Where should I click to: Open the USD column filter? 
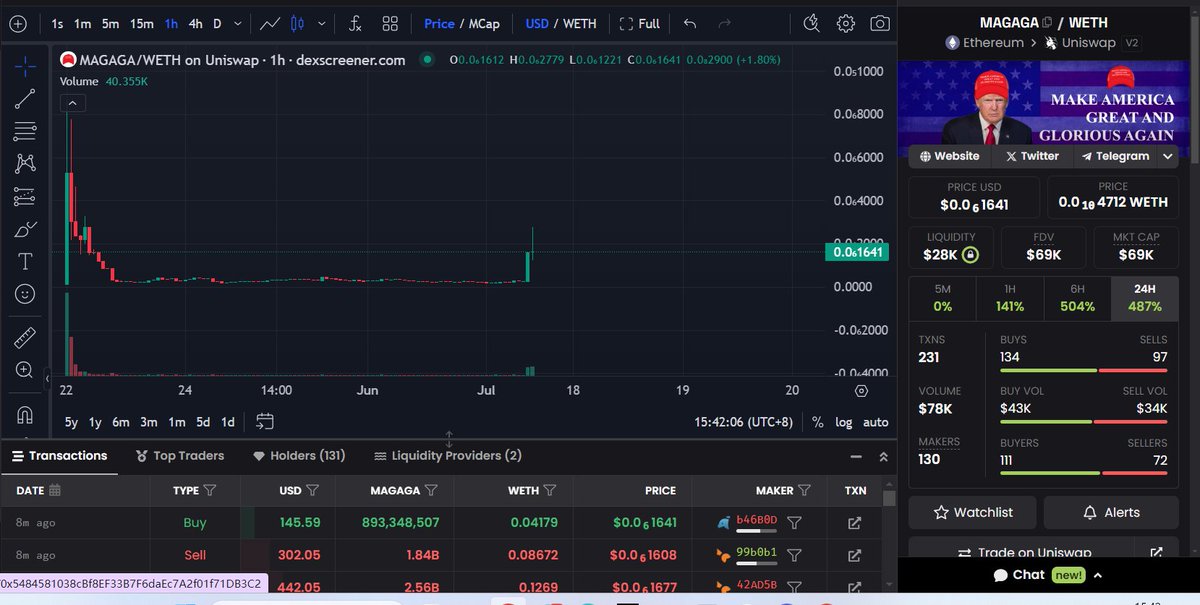coord(313,490)
